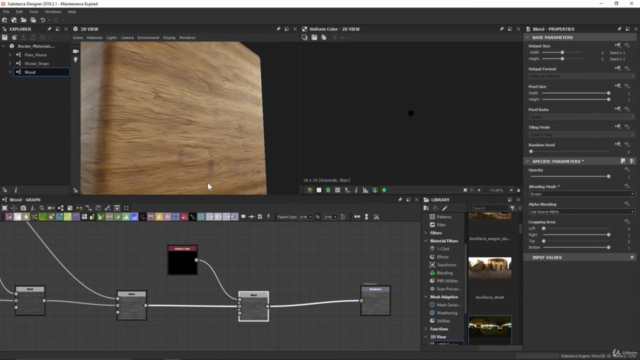640x360 pixels.
Task: Click the Undo icon in main toolbar
Action: point(43,20)
